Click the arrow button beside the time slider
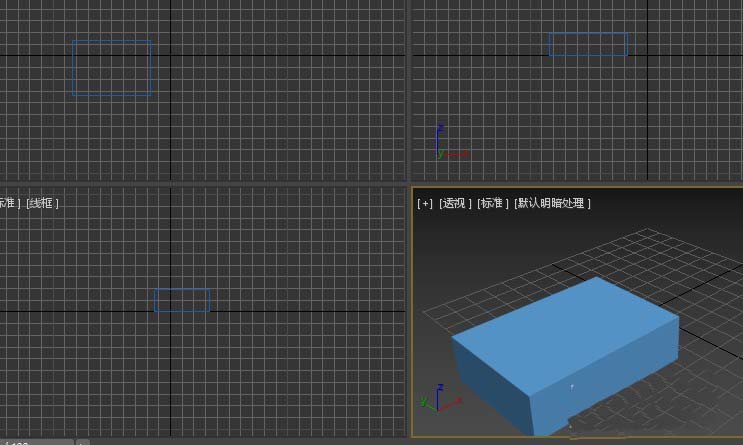Viewport: 743px width, 445px height. (x=82, y=443)
